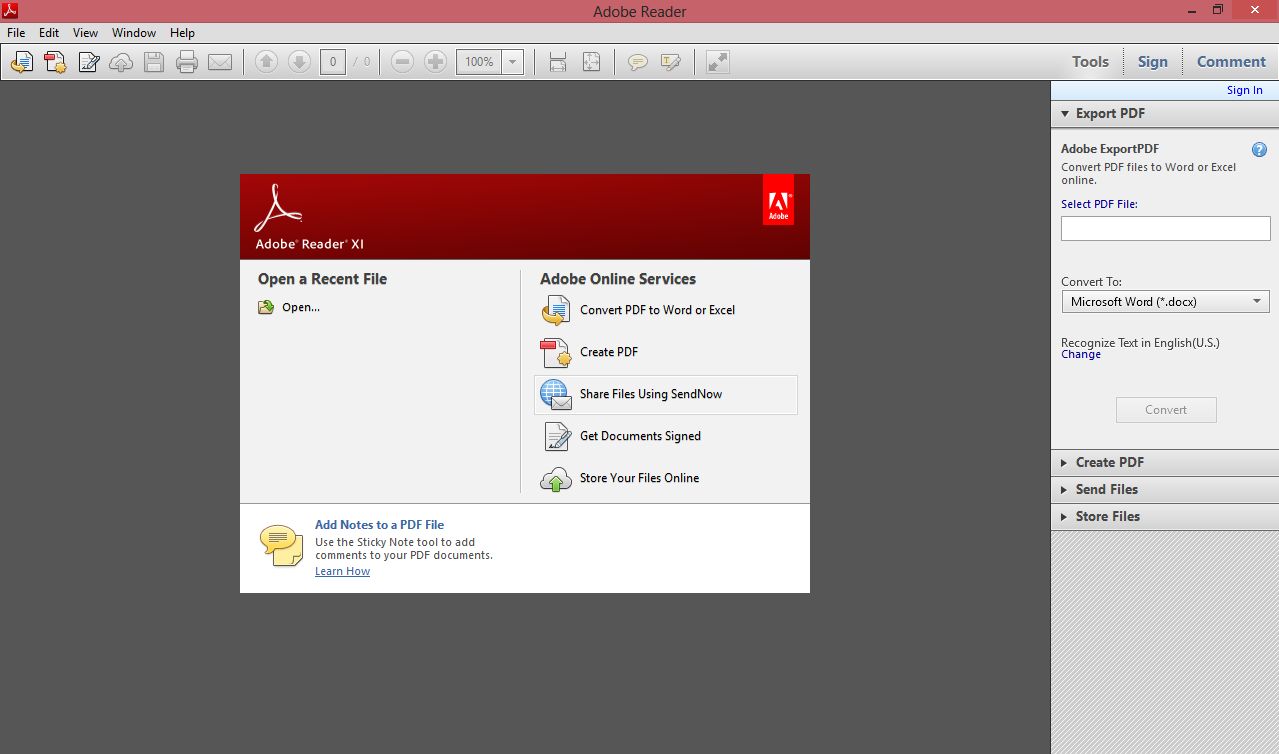Click the Select PDF File label
1279x754 pixels.
pyautogui.click(x=1099, y=204)
